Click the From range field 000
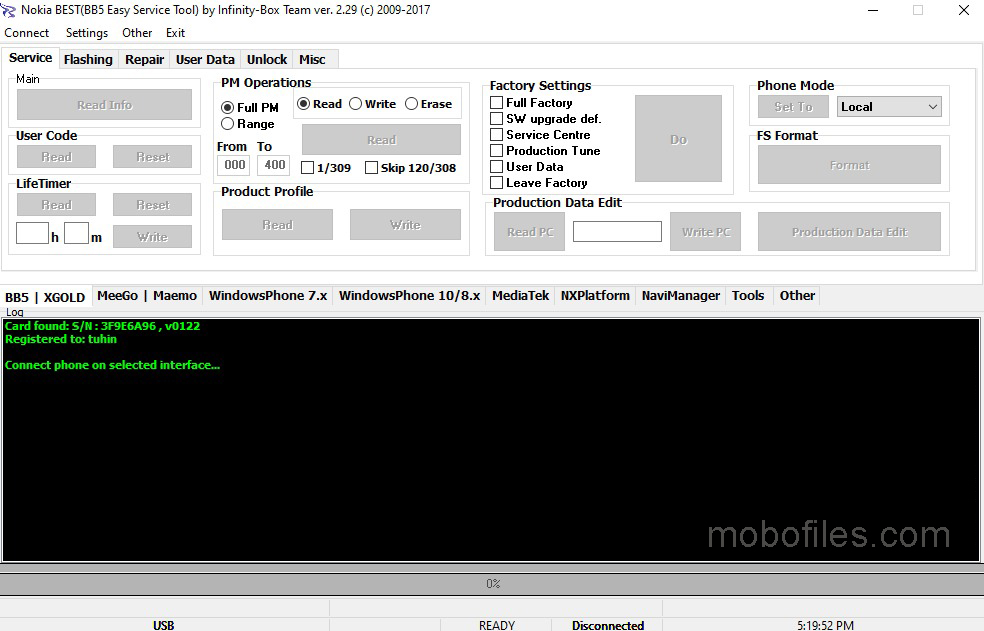984x631 pixels. tap(234, 165)
